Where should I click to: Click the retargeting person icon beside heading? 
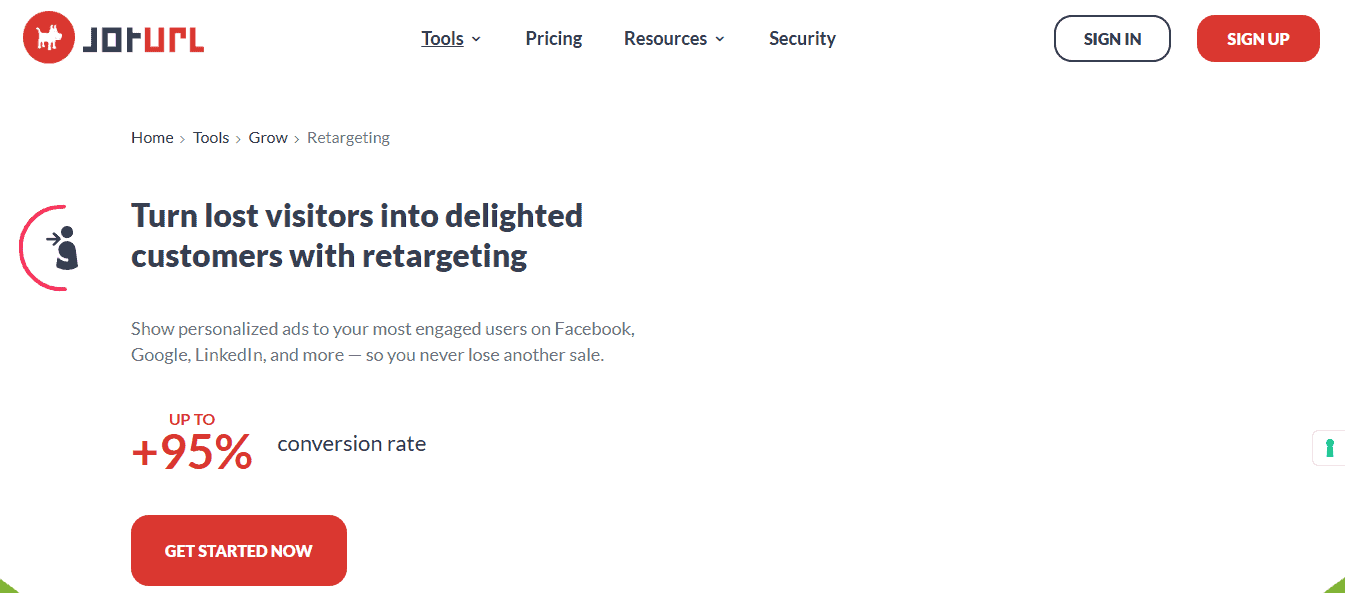63,248
